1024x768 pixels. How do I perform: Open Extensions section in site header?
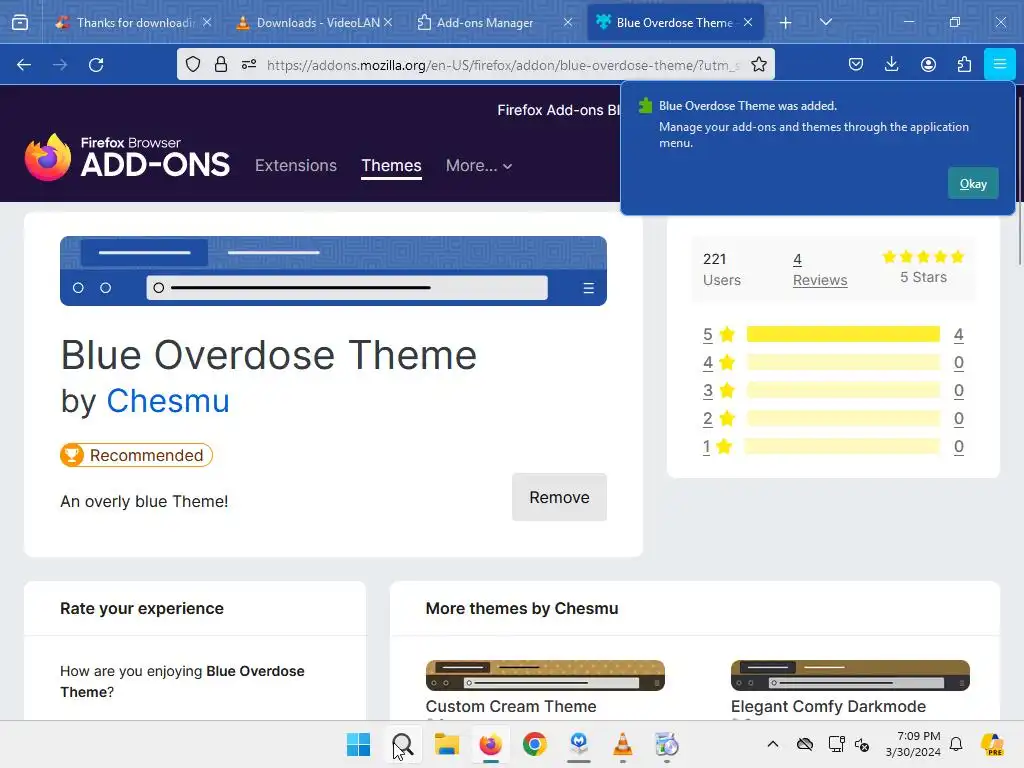pyautogui.click(x=296, y=165)
